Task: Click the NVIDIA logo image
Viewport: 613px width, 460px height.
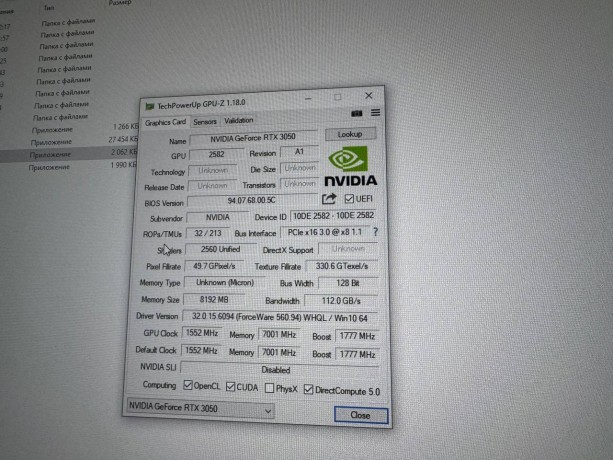Action: pyautogui.click(x=351, y=166)
